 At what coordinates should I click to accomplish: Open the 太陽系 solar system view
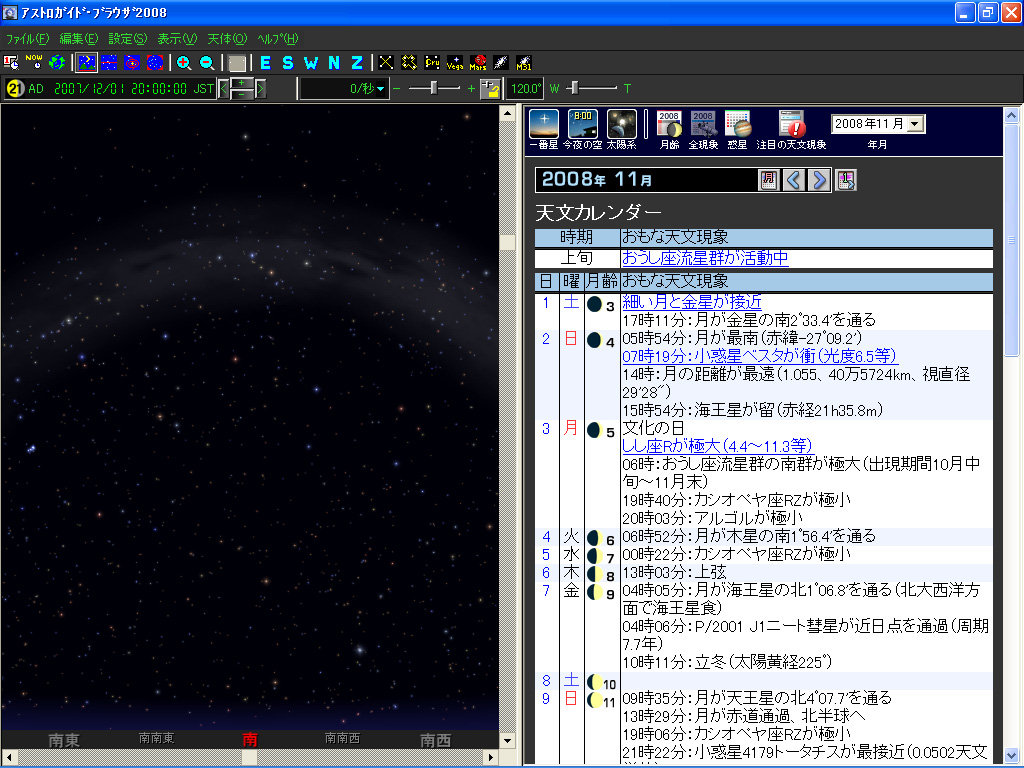point(621,125)
